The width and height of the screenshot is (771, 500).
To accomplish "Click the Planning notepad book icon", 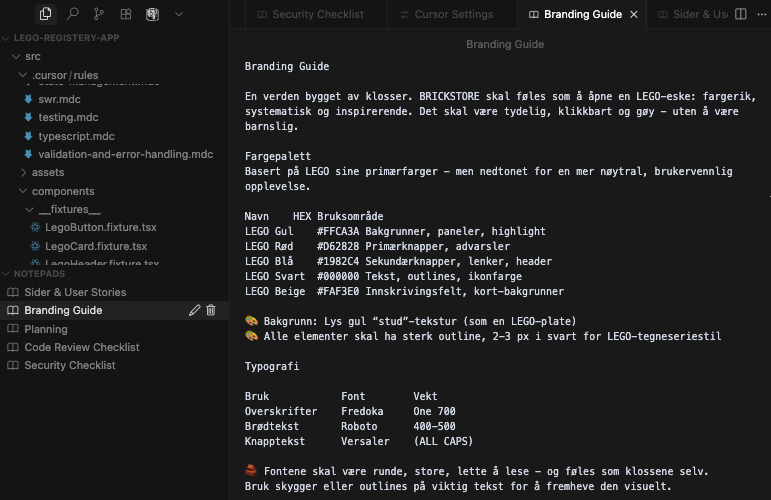I will pyautogui.click(x=13, y=329).
